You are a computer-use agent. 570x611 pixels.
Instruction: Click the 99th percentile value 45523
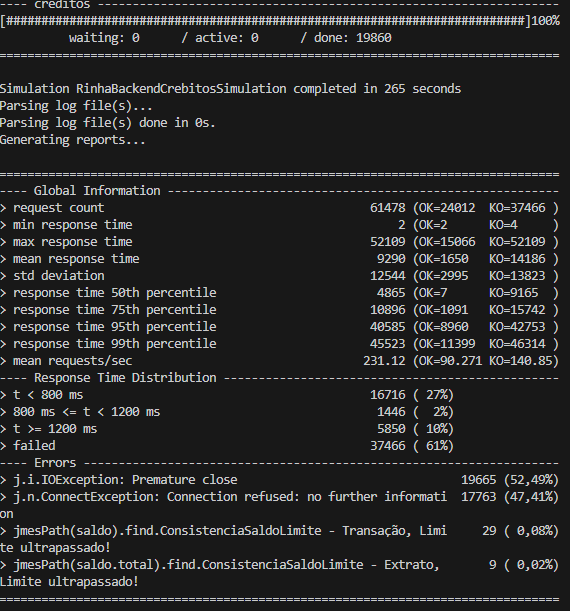click(388, 344)
